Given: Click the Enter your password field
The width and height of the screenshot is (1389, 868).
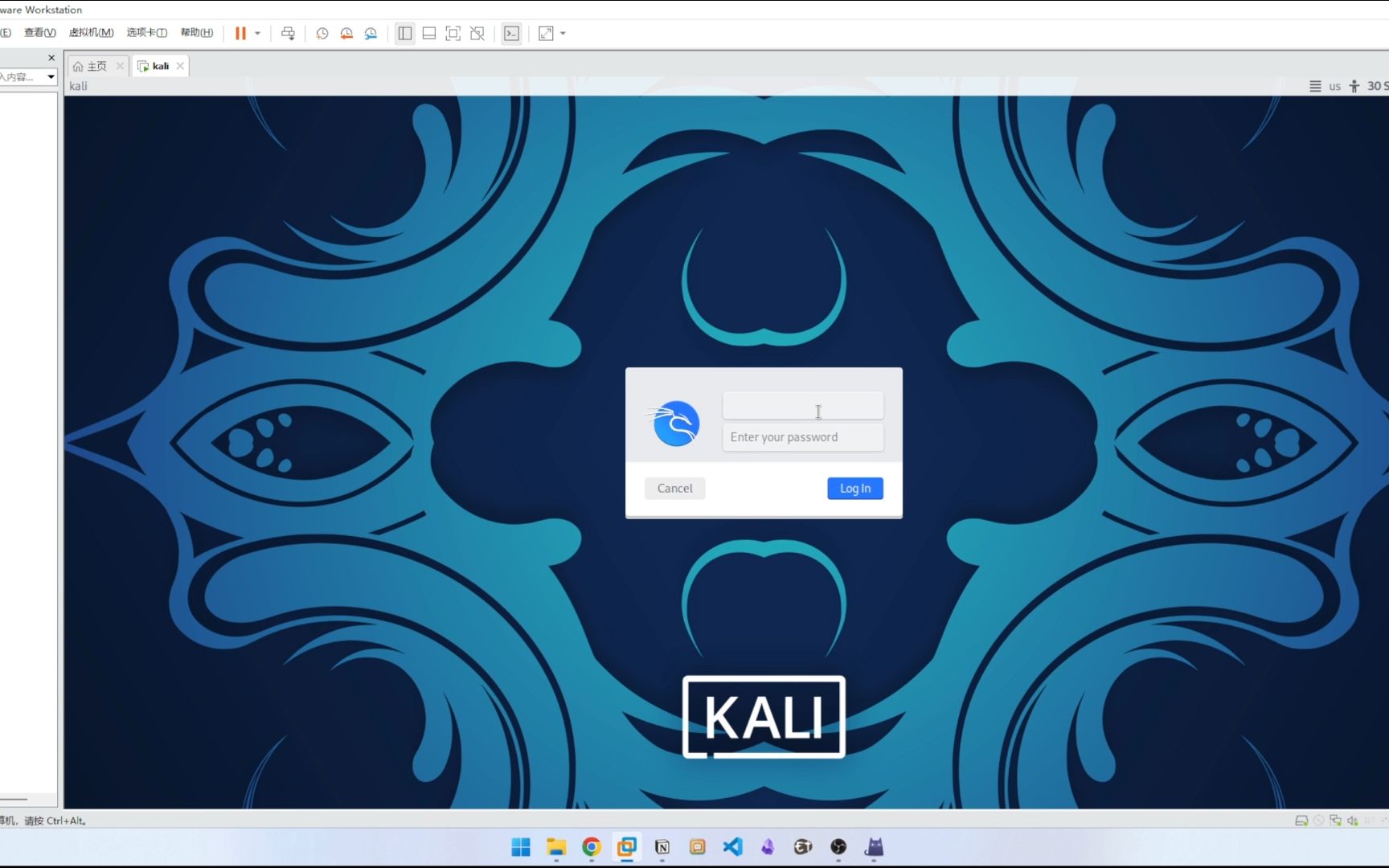Looking at the screenshot, I should (x=803, y=437).
